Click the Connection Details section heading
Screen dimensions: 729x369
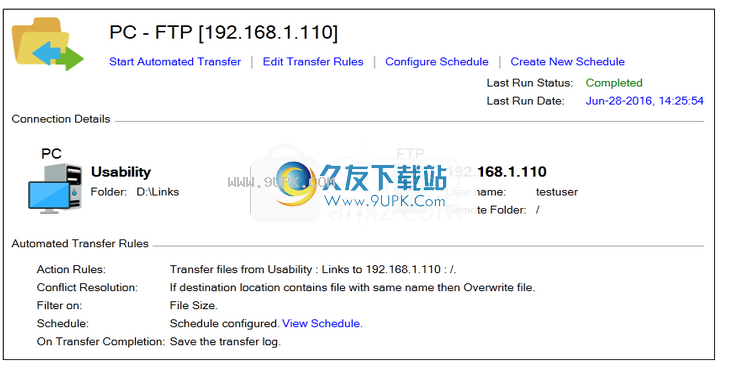click(61, 119)
